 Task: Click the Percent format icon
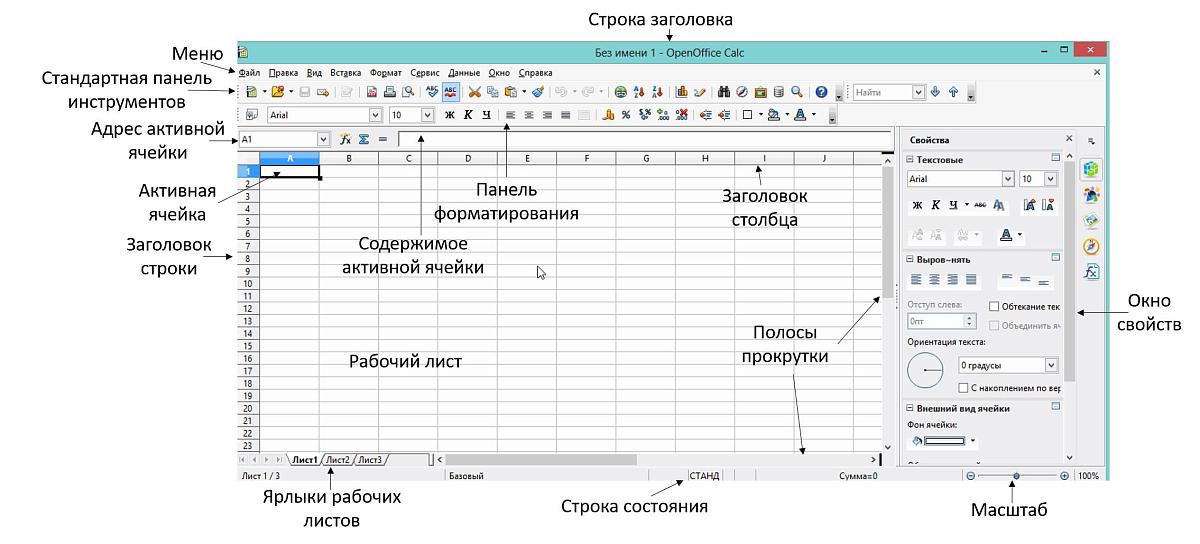coord(626,115)
